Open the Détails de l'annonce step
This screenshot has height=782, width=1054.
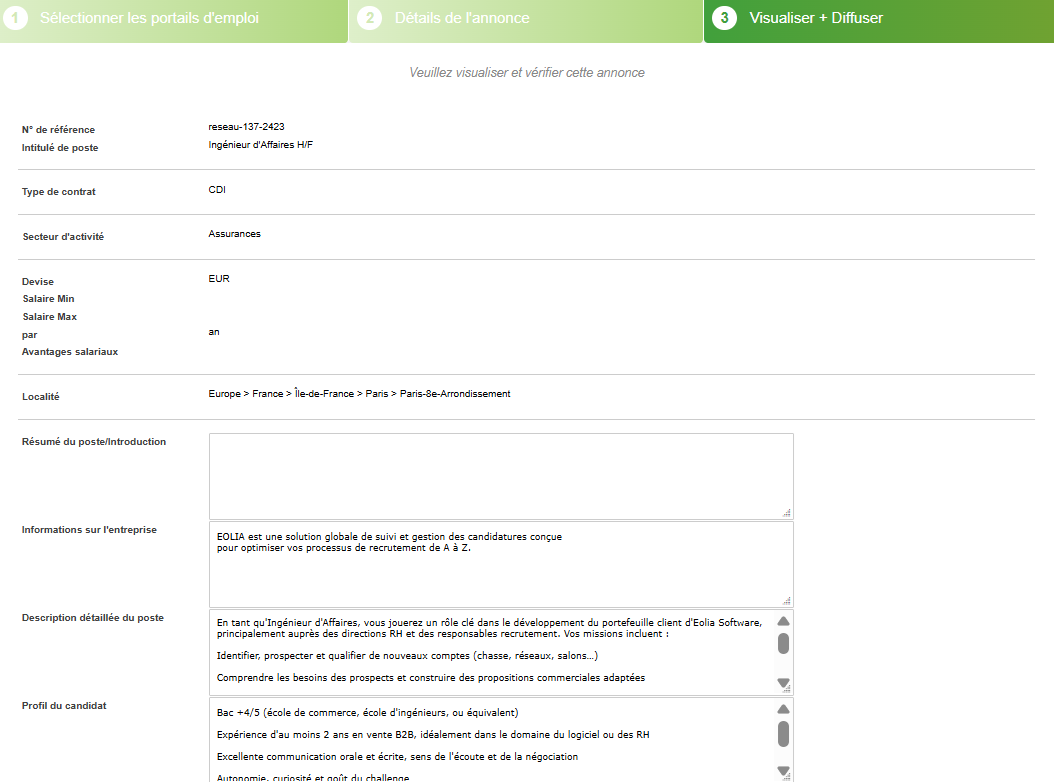coord(462,18)
